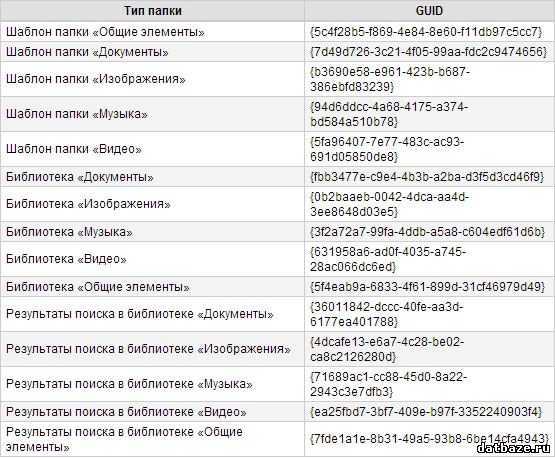Click the «Тип папки» column header
The image size is (555, 458).
click(x=153, y=11)
